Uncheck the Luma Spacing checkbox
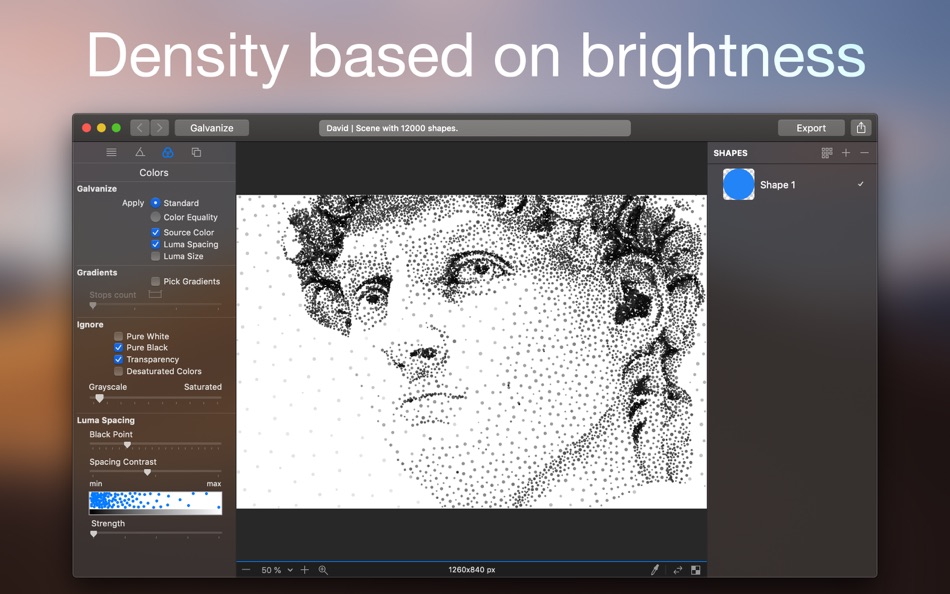Image resolution: width=950 pixels, height=594 pixels. pyautogui.click(x=156, y=244)
